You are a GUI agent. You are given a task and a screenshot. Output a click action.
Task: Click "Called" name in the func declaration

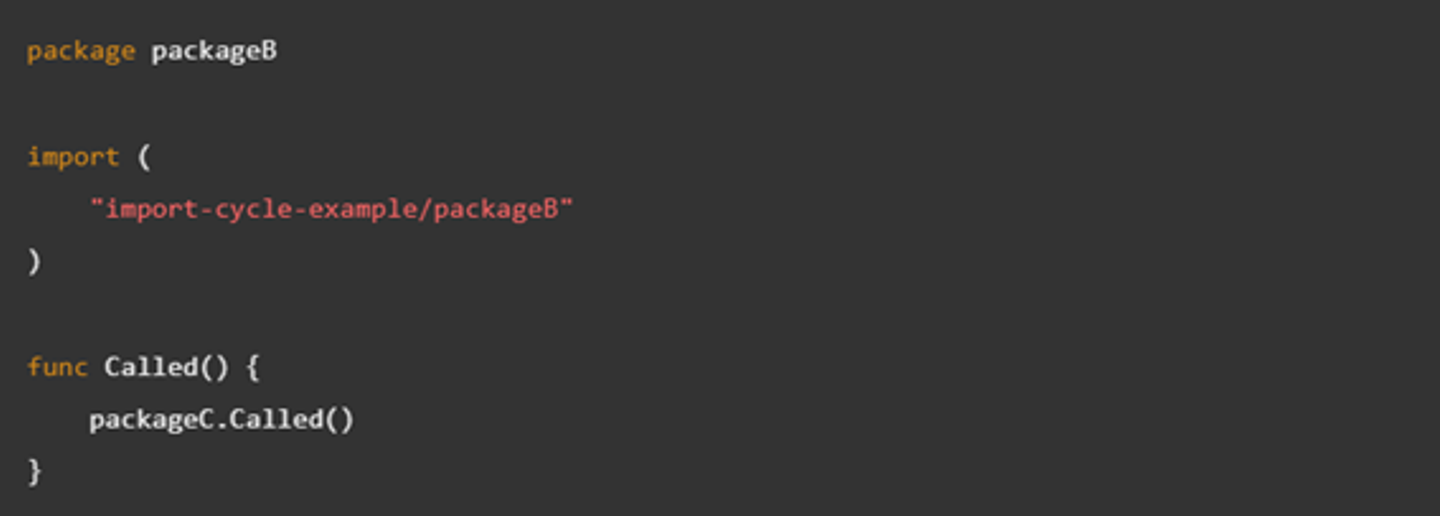tap(151, 367)
